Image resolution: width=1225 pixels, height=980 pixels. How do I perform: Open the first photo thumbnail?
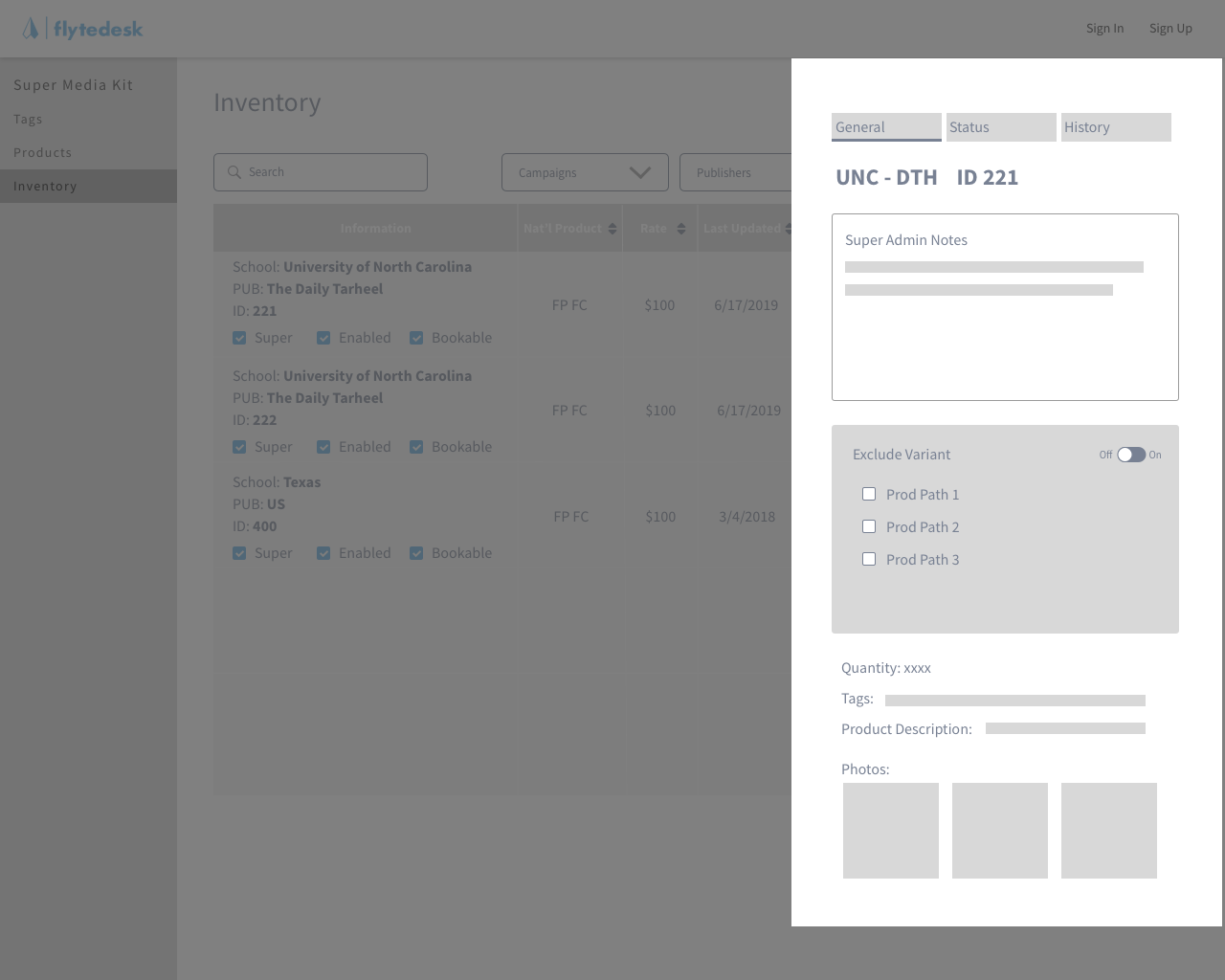coord(891,831)
